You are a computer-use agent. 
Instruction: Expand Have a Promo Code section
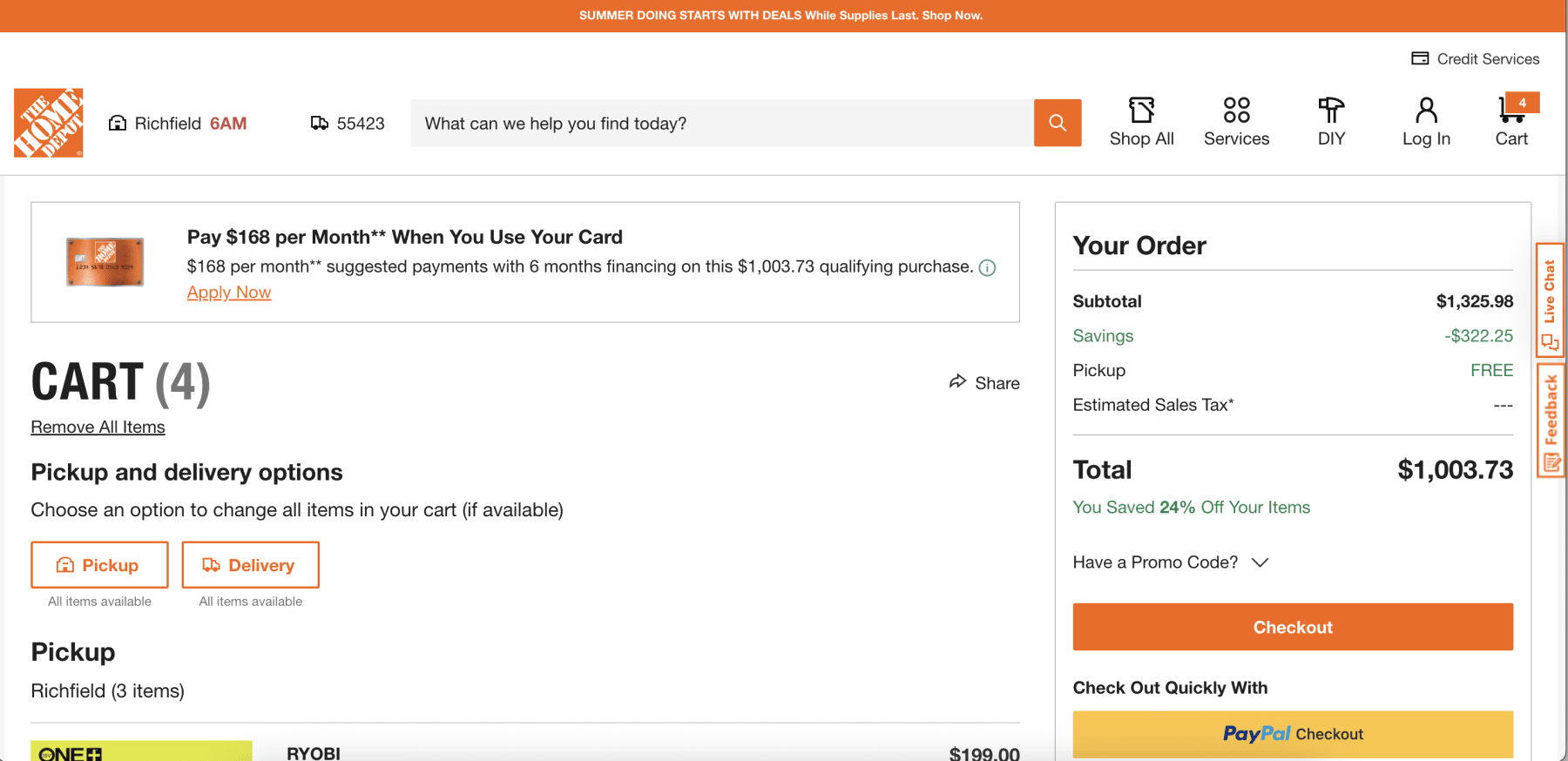pos(1170,562)
